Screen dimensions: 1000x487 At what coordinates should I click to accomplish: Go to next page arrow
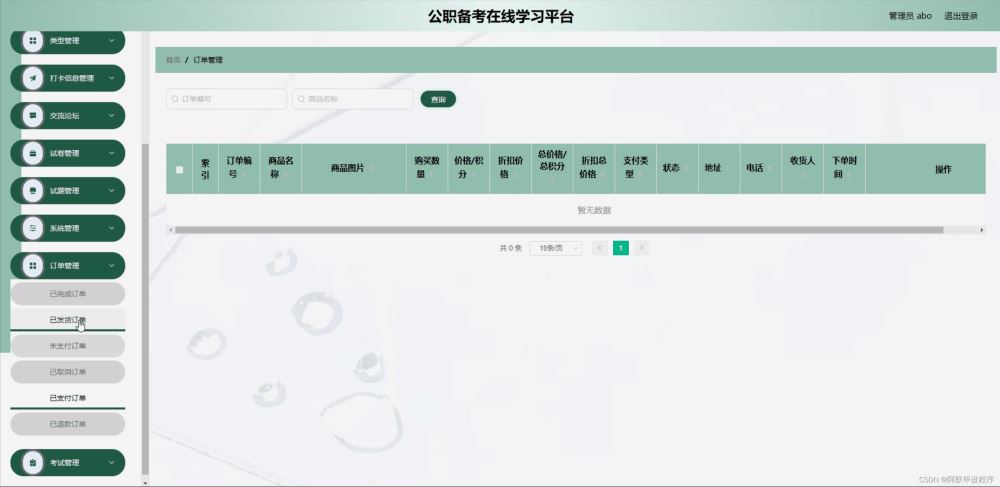pos(642,248)
